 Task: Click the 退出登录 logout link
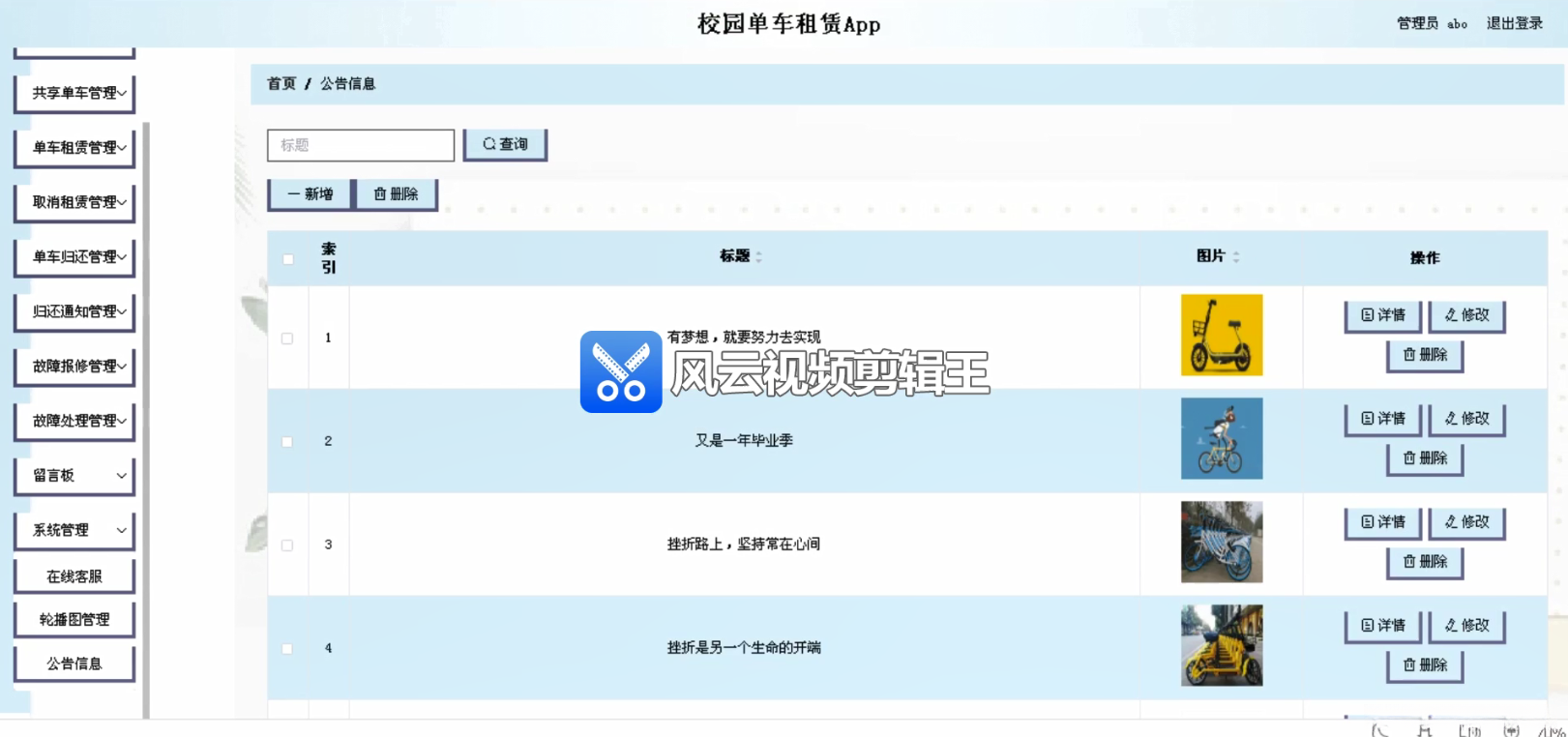pos(1515,23)
